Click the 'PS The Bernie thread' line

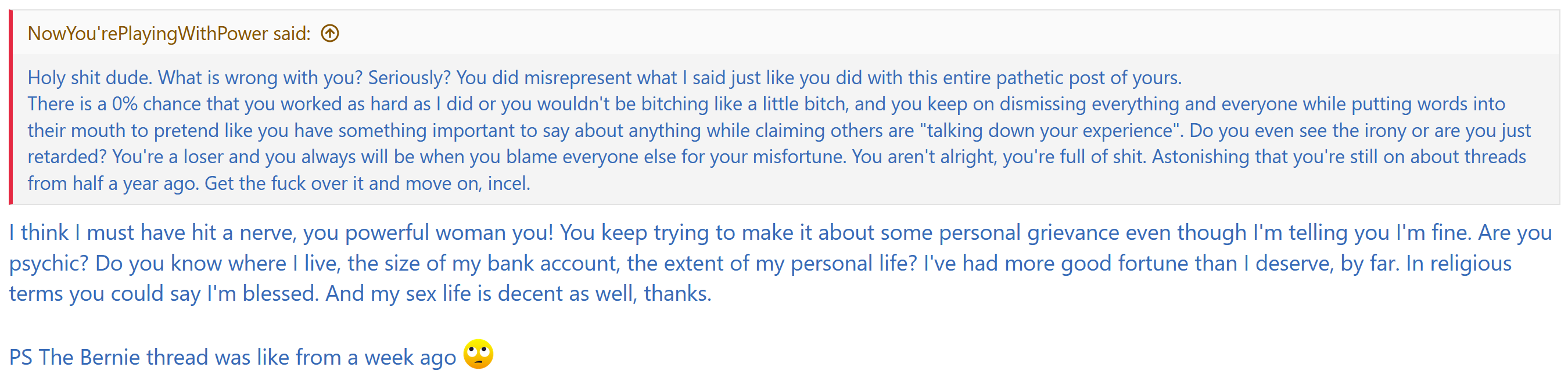pos(231,358)
